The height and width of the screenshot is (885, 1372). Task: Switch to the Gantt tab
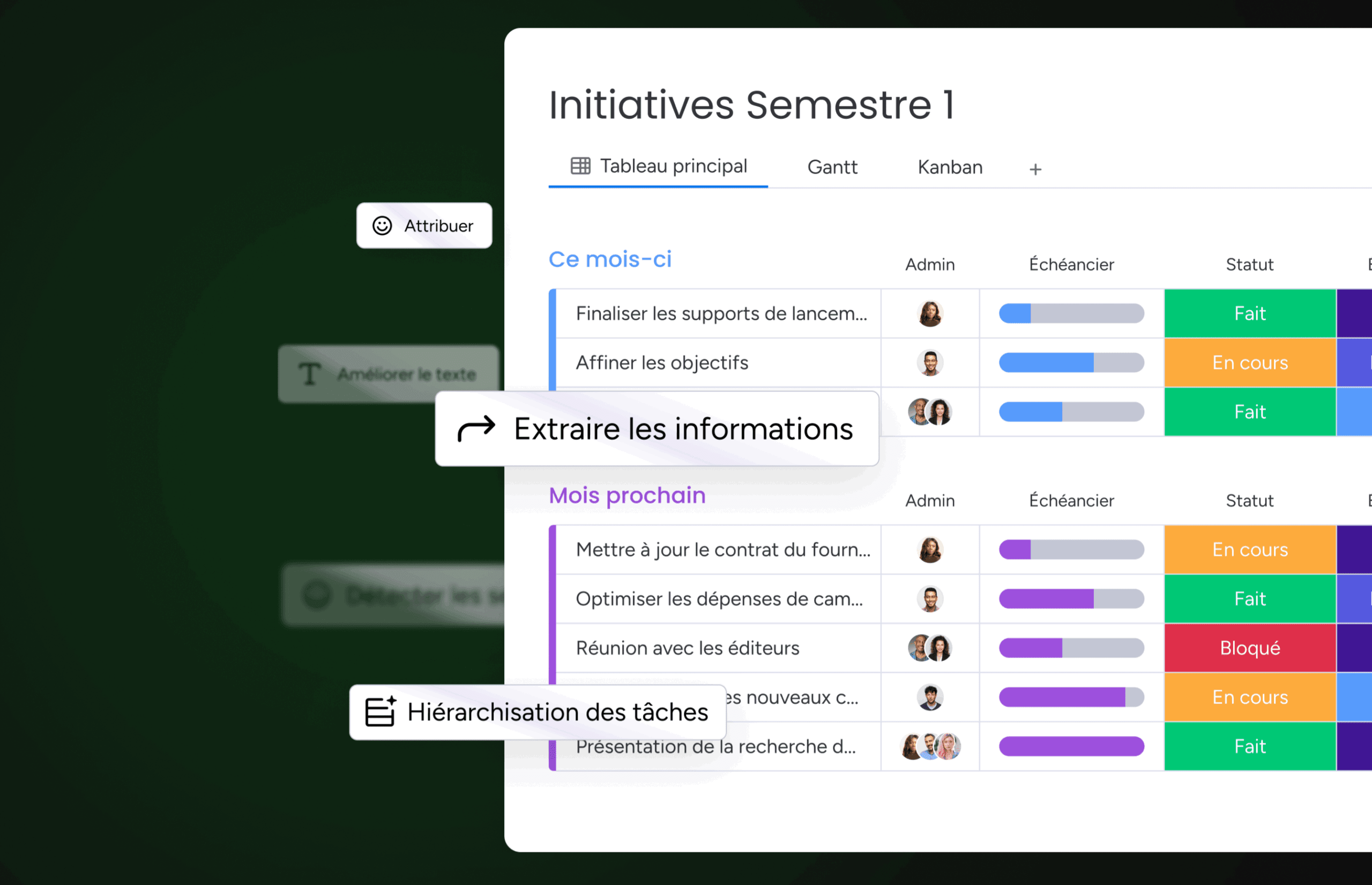(x=832, y=167)
